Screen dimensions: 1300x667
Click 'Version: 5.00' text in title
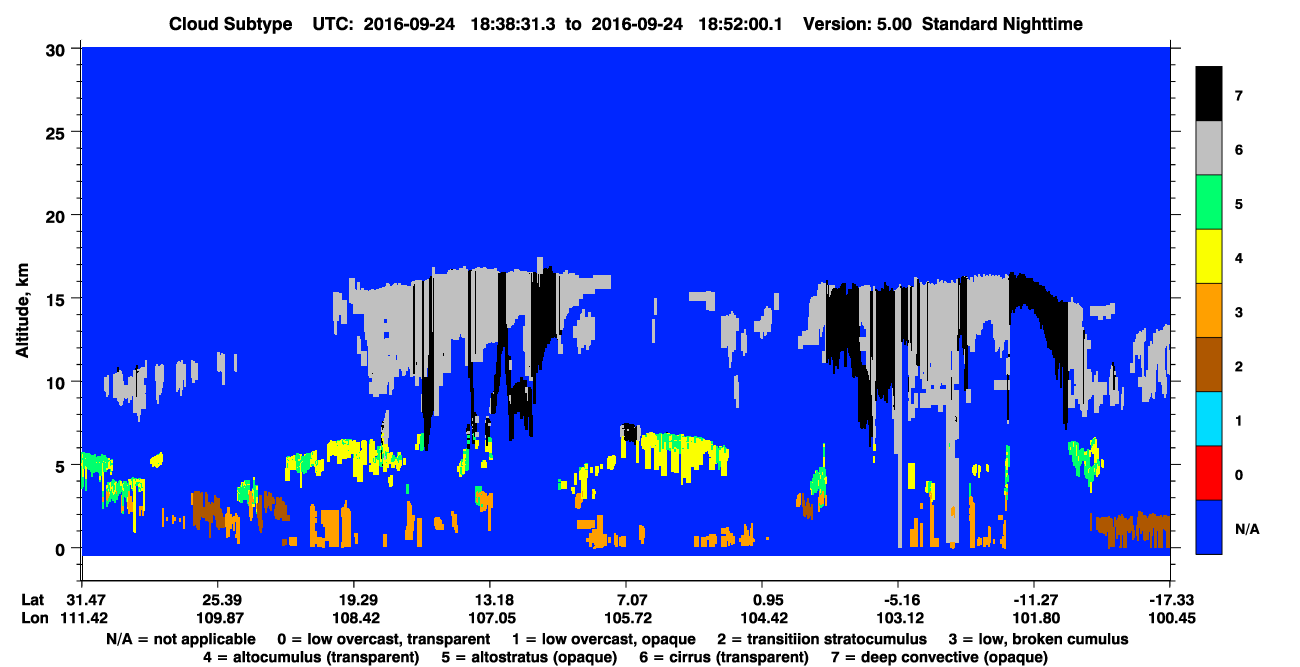(856, 24)
